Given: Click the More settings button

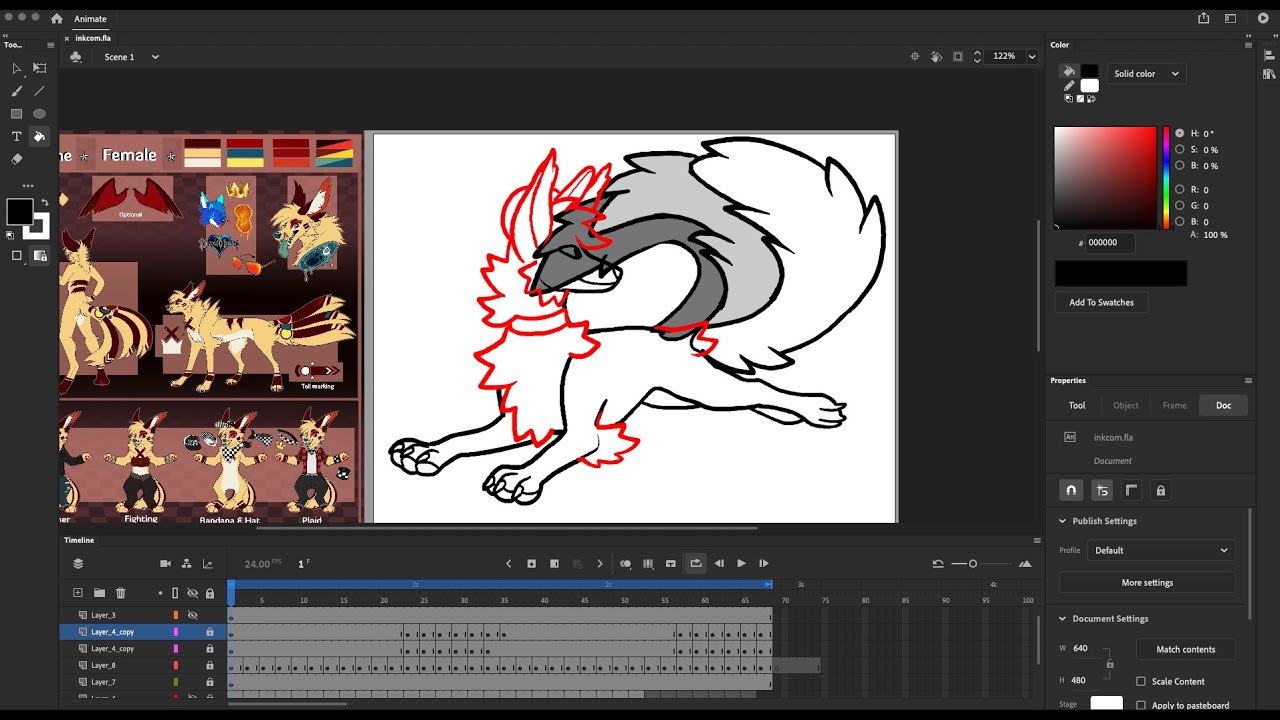Looking at the screenshot, I should (1147, 583).
